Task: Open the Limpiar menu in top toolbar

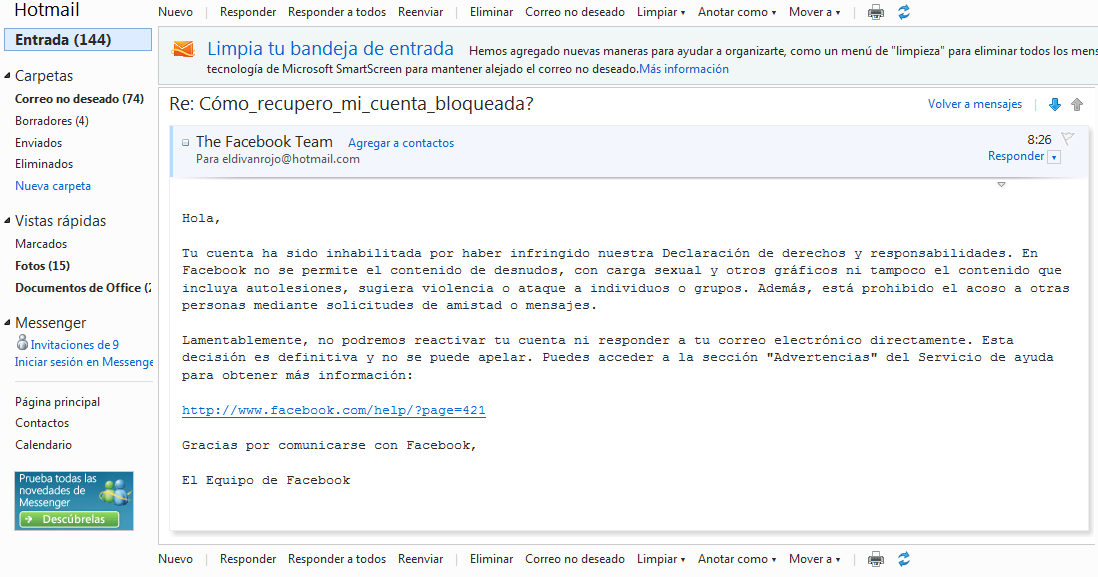Action: (660, 12)
